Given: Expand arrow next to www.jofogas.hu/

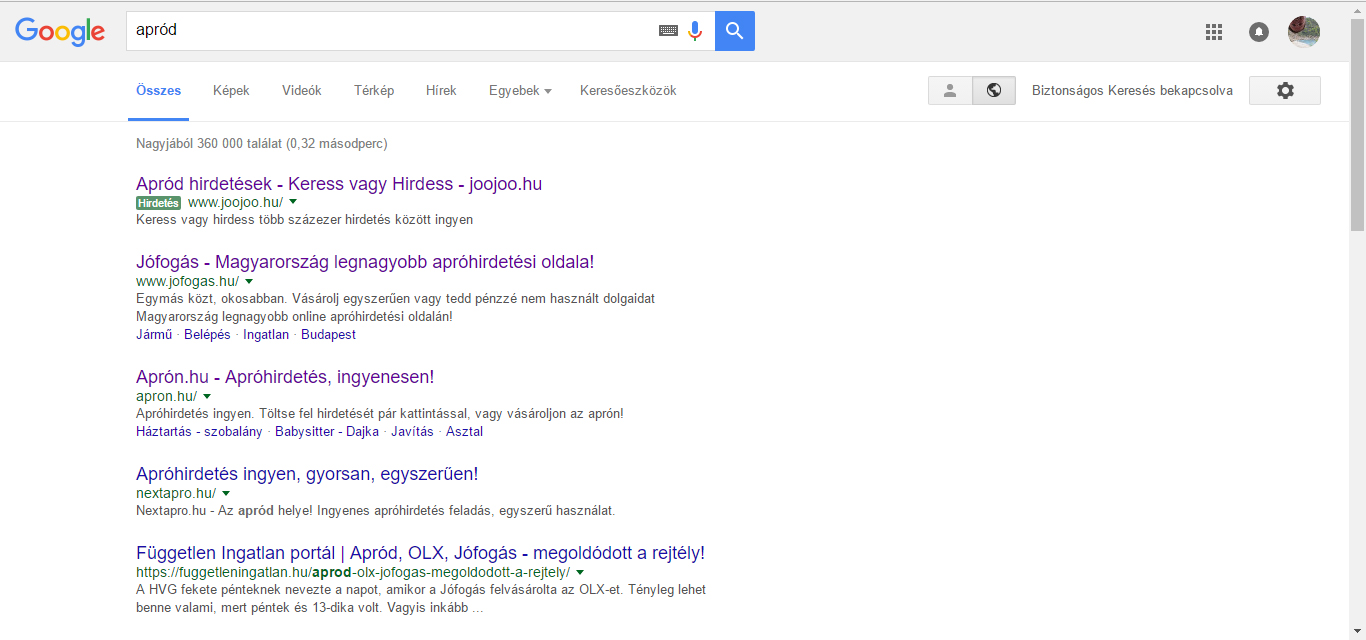Looking at the screenshot, I should click(x=249, y=281).
